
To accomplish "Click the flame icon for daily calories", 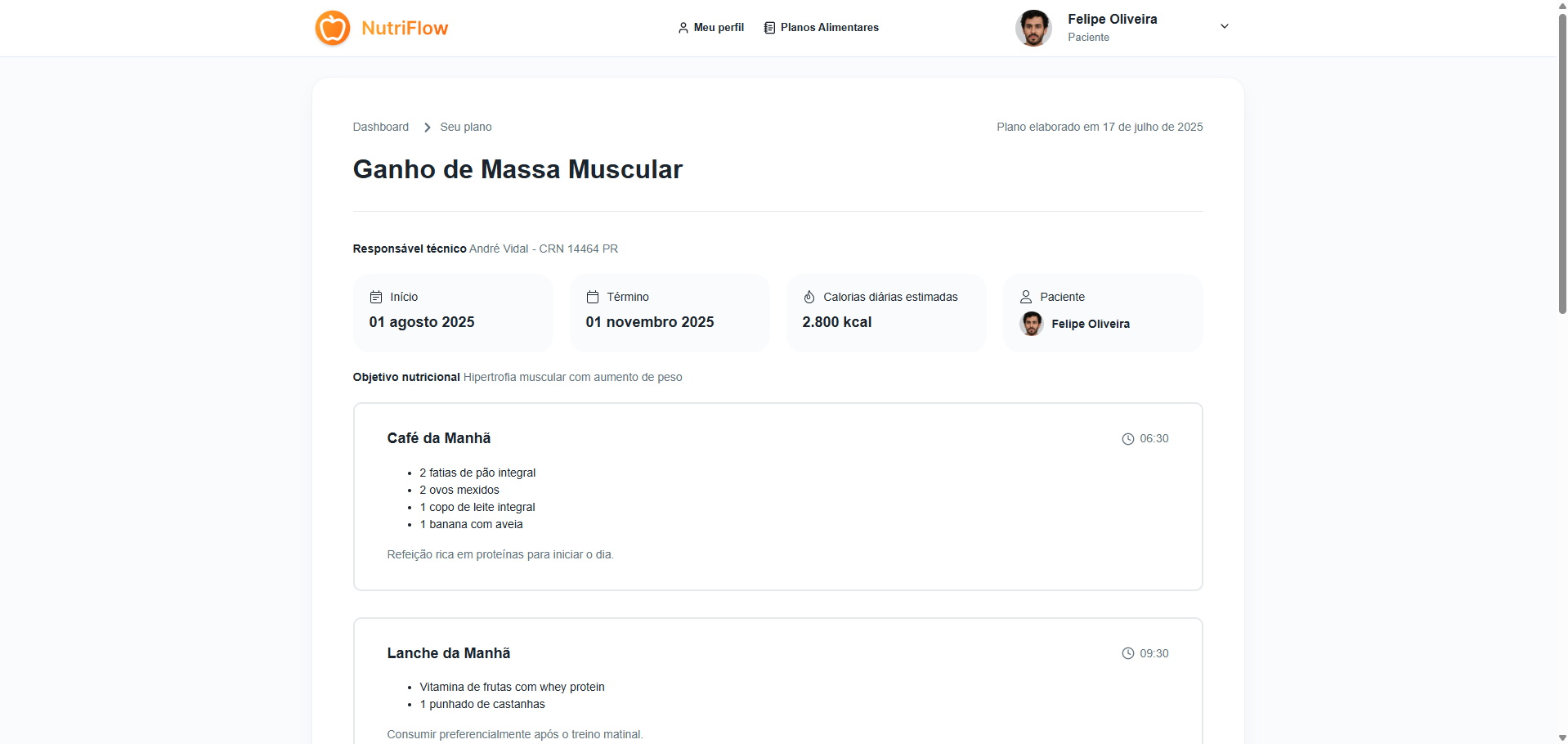I will 809,297.
